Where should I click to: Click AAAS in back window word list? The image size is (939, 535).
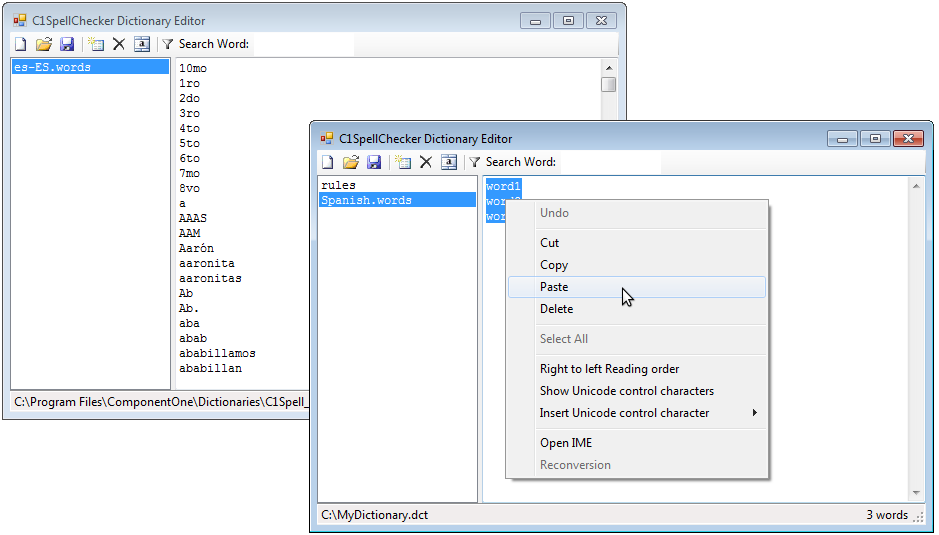(x=193, y=218)
